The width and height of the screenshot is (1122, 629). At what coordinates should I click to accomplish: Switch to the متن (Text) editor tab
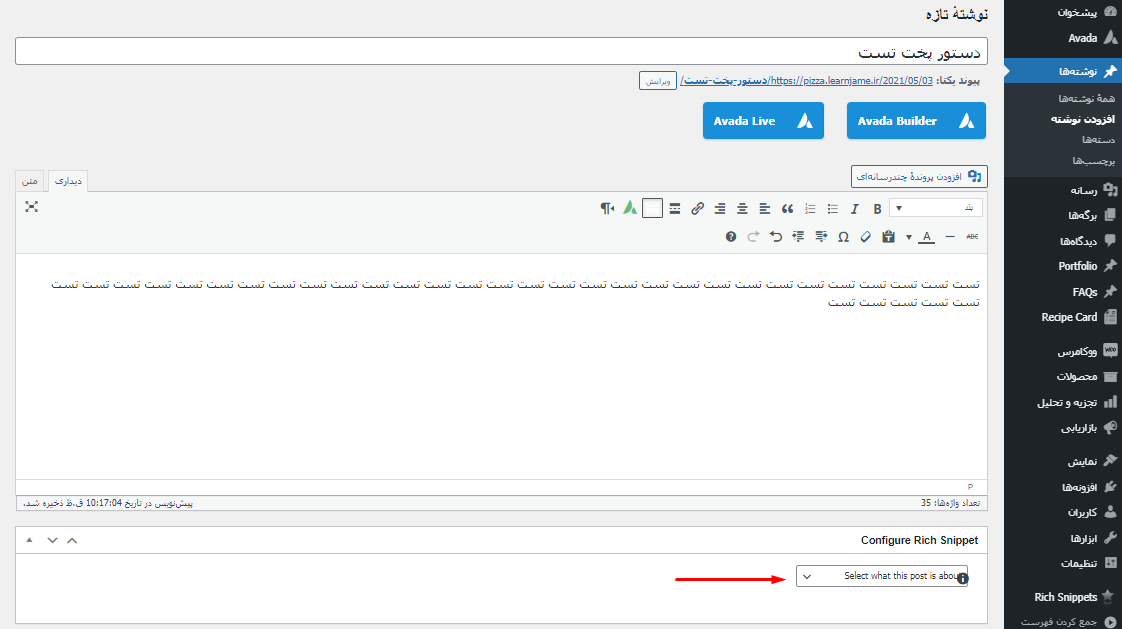(x=29, y=181)
